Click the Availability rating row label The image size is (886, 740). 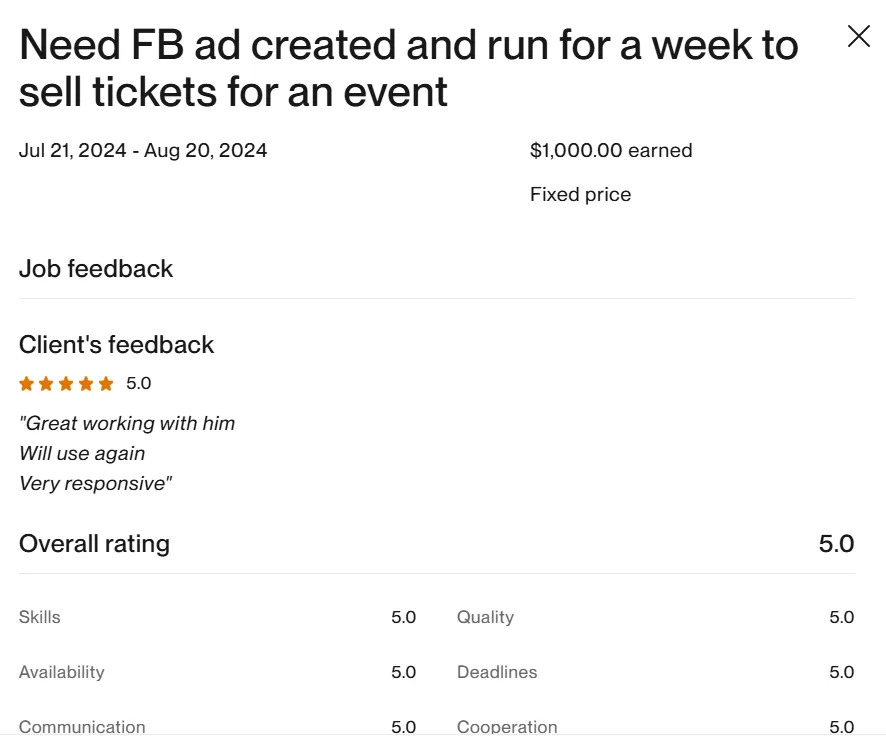tap(62, 672)
